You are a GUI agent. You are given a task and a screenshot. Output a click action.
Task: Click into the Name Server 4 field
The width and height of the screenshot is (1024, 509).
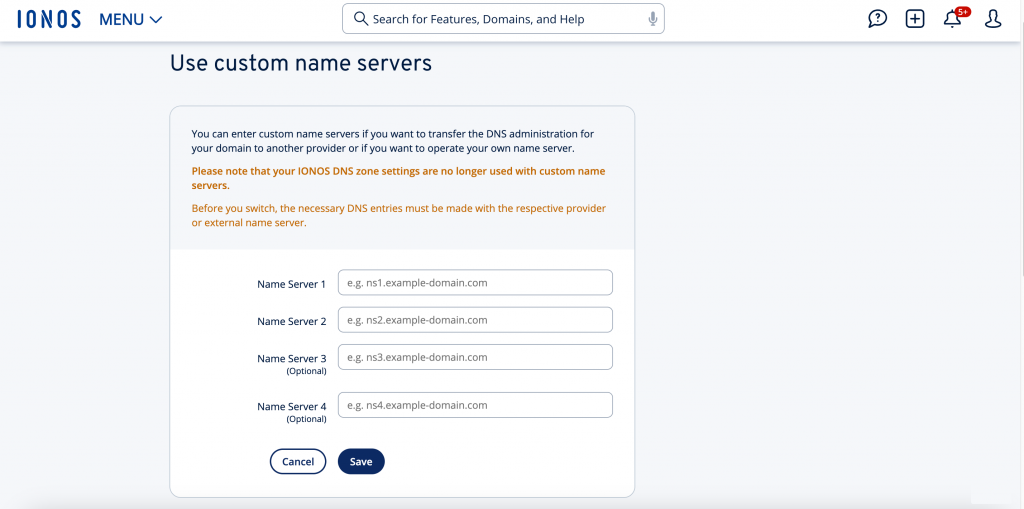click(475, 405)
